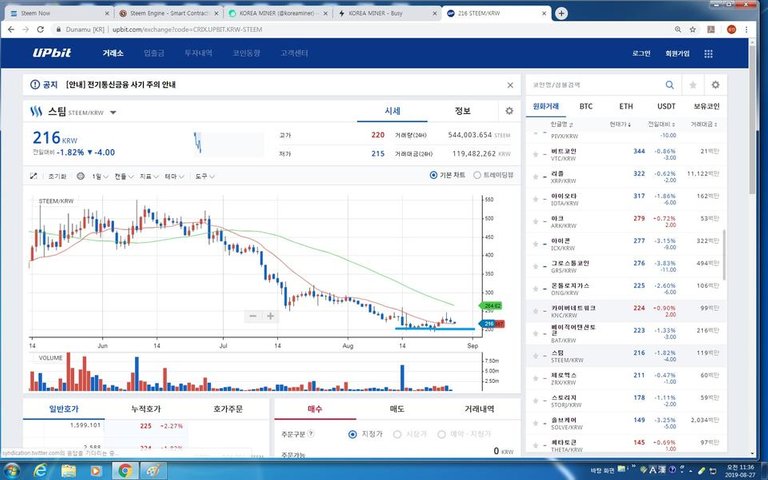This screenshot has height=480, width=768.
Task: Select the 지정가 order type radio
Action: point(352,434)
